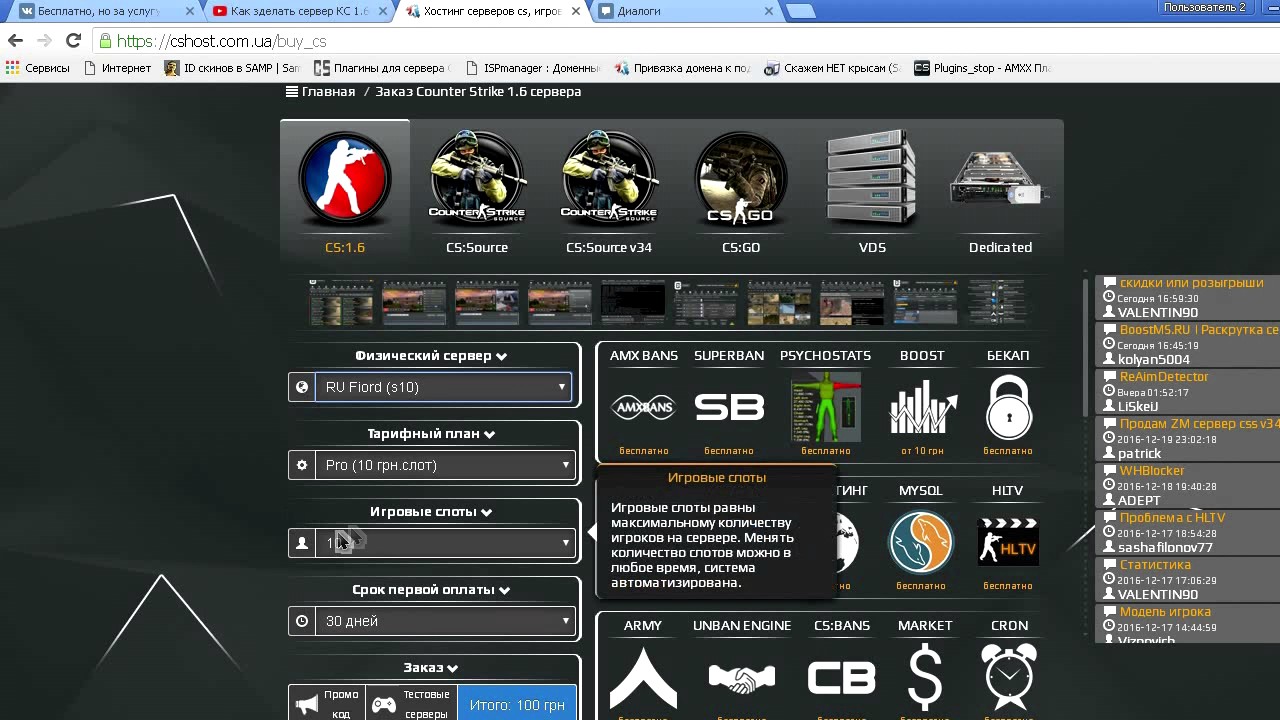The width and height of the screenshot is (1280, 720).
Task: Open forum topic скидки или розыгрыши
Action: pyautogui.click(x=1191, y=283)
